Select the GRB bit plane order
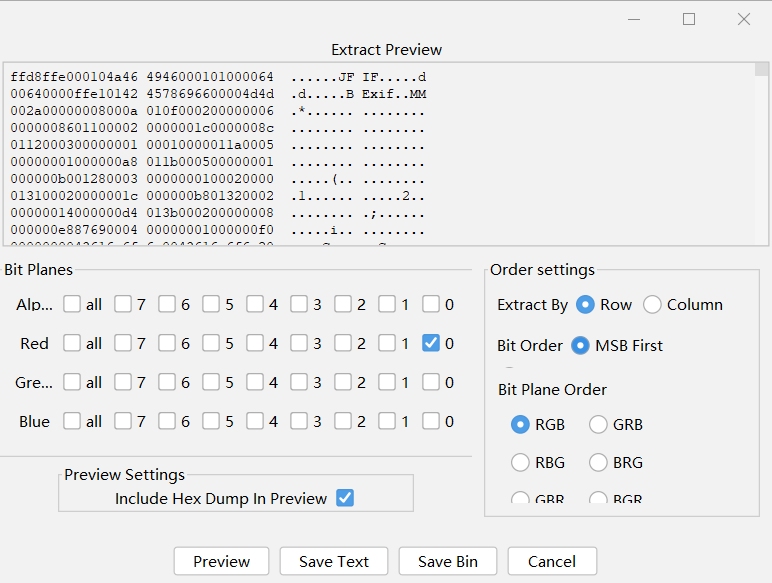This screenshot has height=583, width=772. 598,425
